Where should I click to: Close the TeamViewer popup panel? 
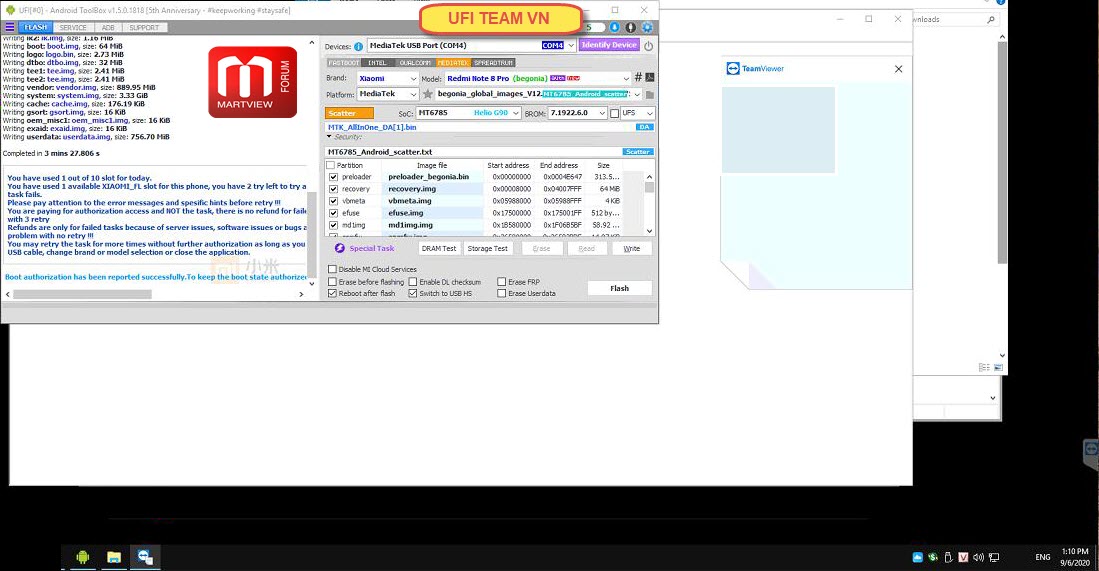coord(899,69)
